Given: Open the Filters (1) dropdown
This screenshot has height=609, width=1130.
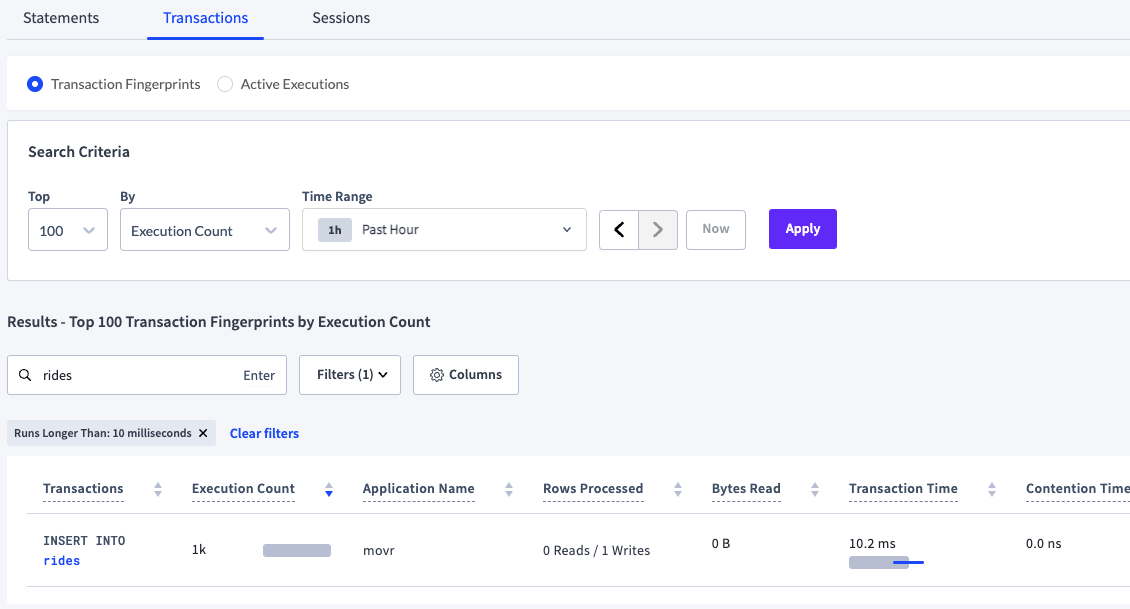Looking at the screenshot, I should click(349, 375).
